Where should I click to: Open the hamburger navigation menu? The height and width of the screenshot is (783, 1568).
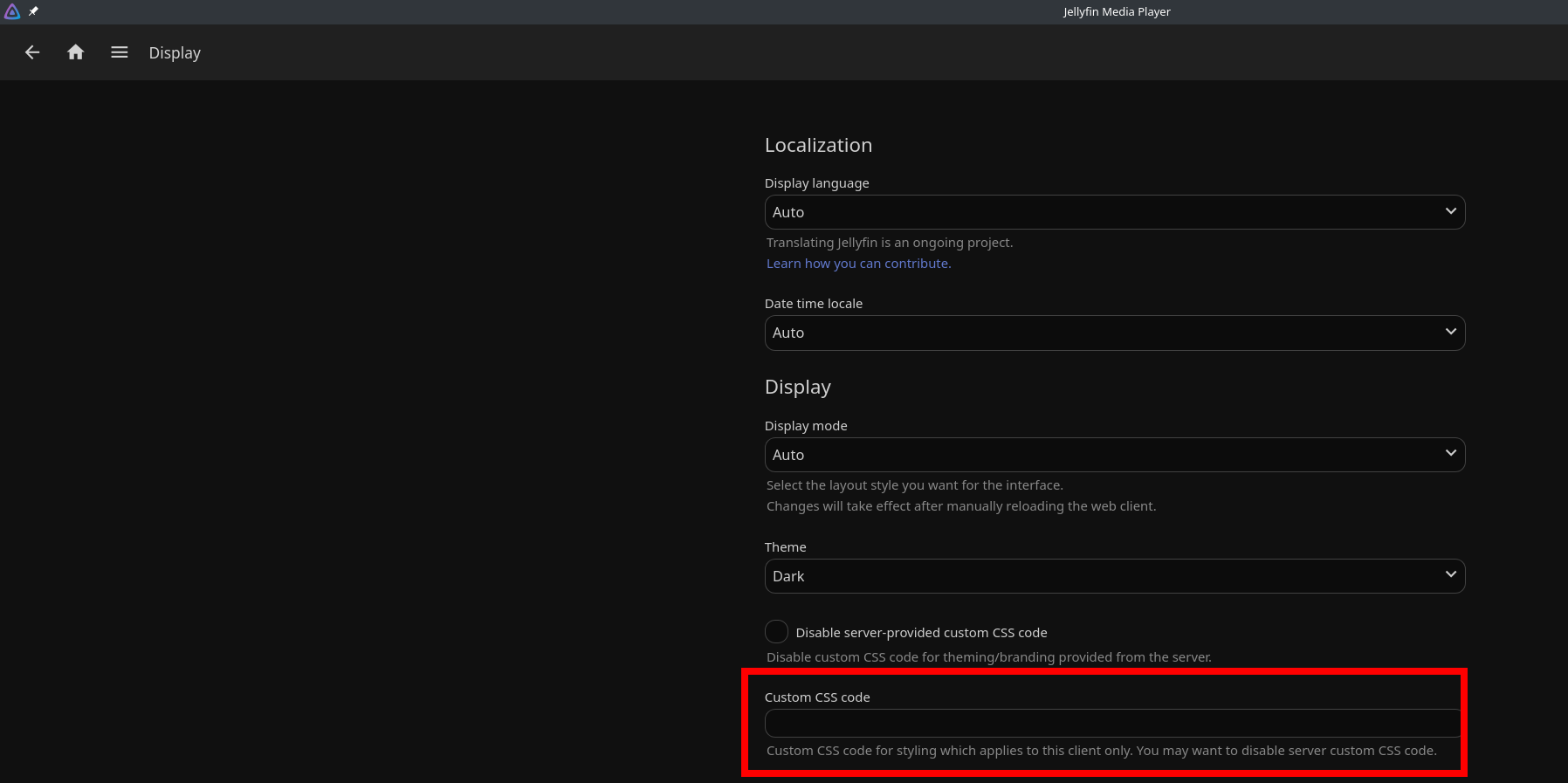pyautogui.click(x=120, y=52)
